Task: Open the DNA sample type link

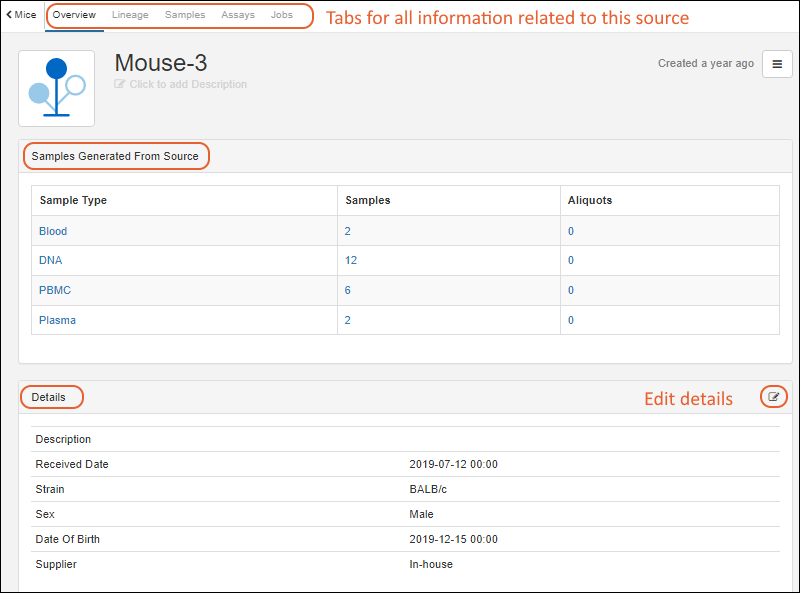Action: (50, 260)
